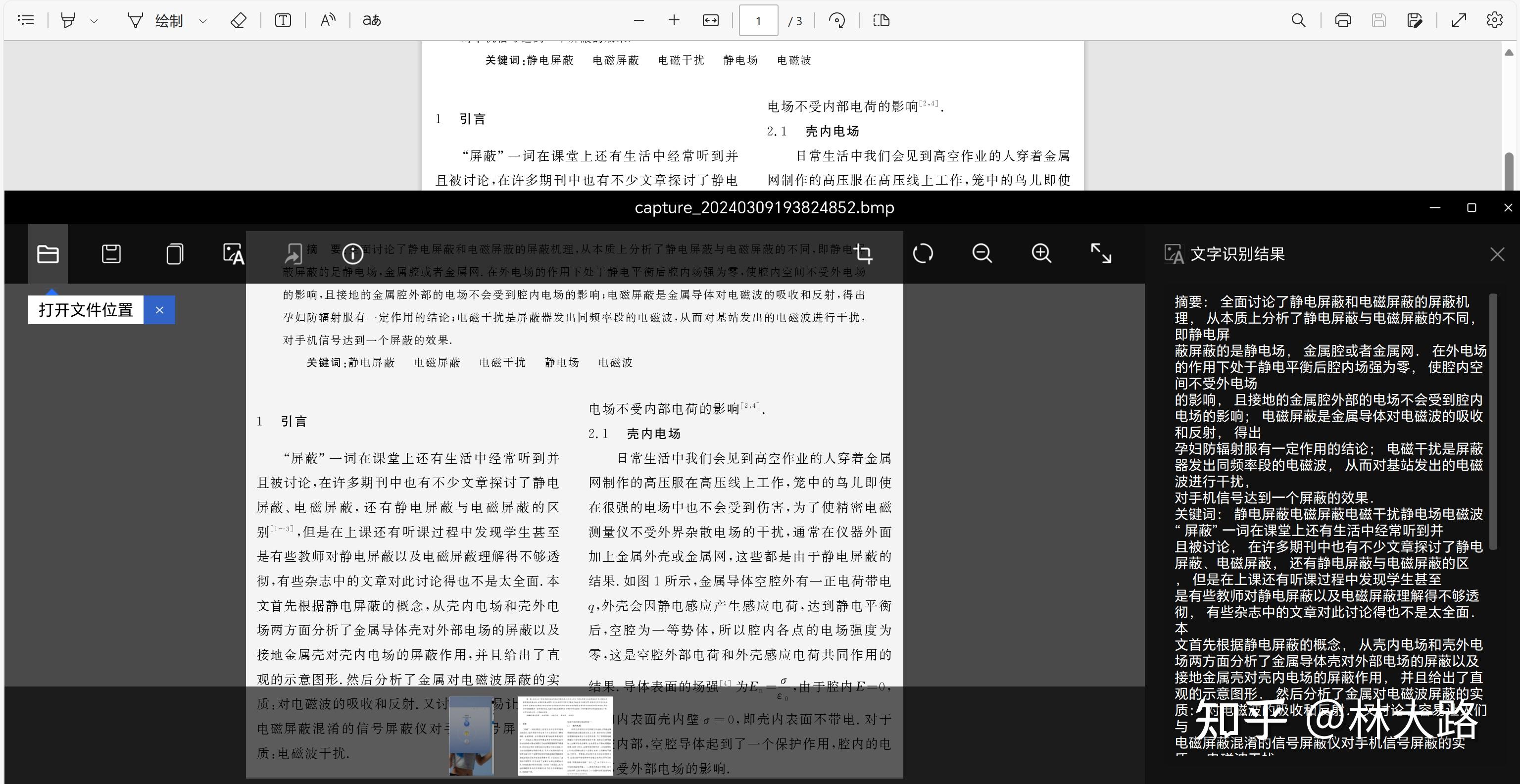Select the document page thumbnail
The width and height of the screenshot is (1520, 784).
point(565,735)
